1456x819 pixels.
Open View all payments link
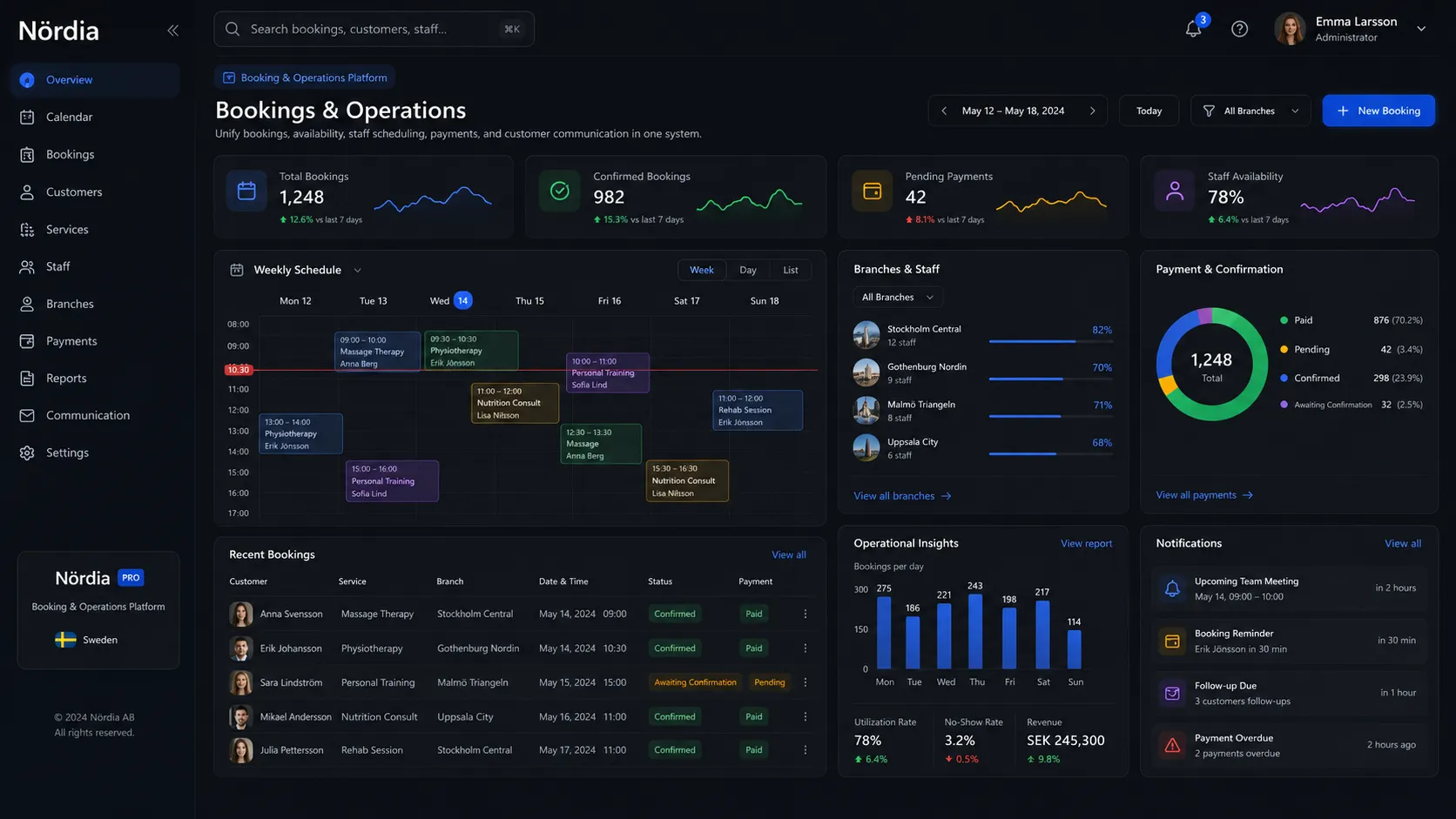pyautogui.click(x=1204, y=494)
